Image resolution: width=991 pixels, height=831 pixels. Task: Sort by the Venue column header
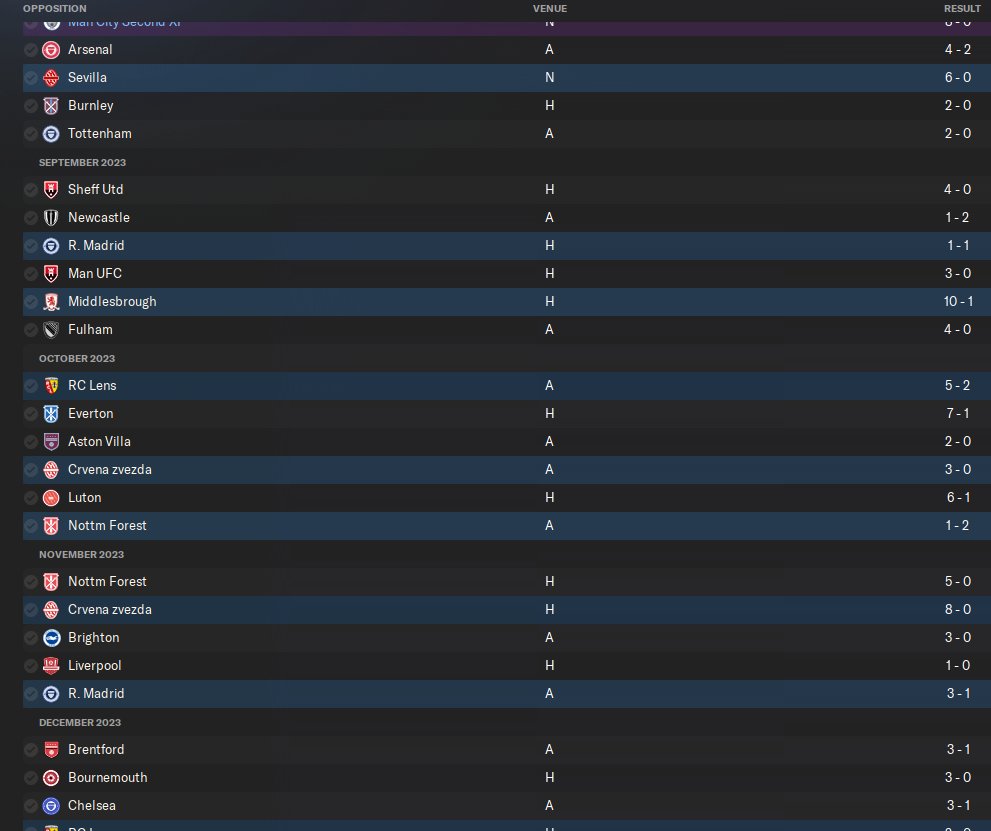pyautogui.click(x=549, y=8)
